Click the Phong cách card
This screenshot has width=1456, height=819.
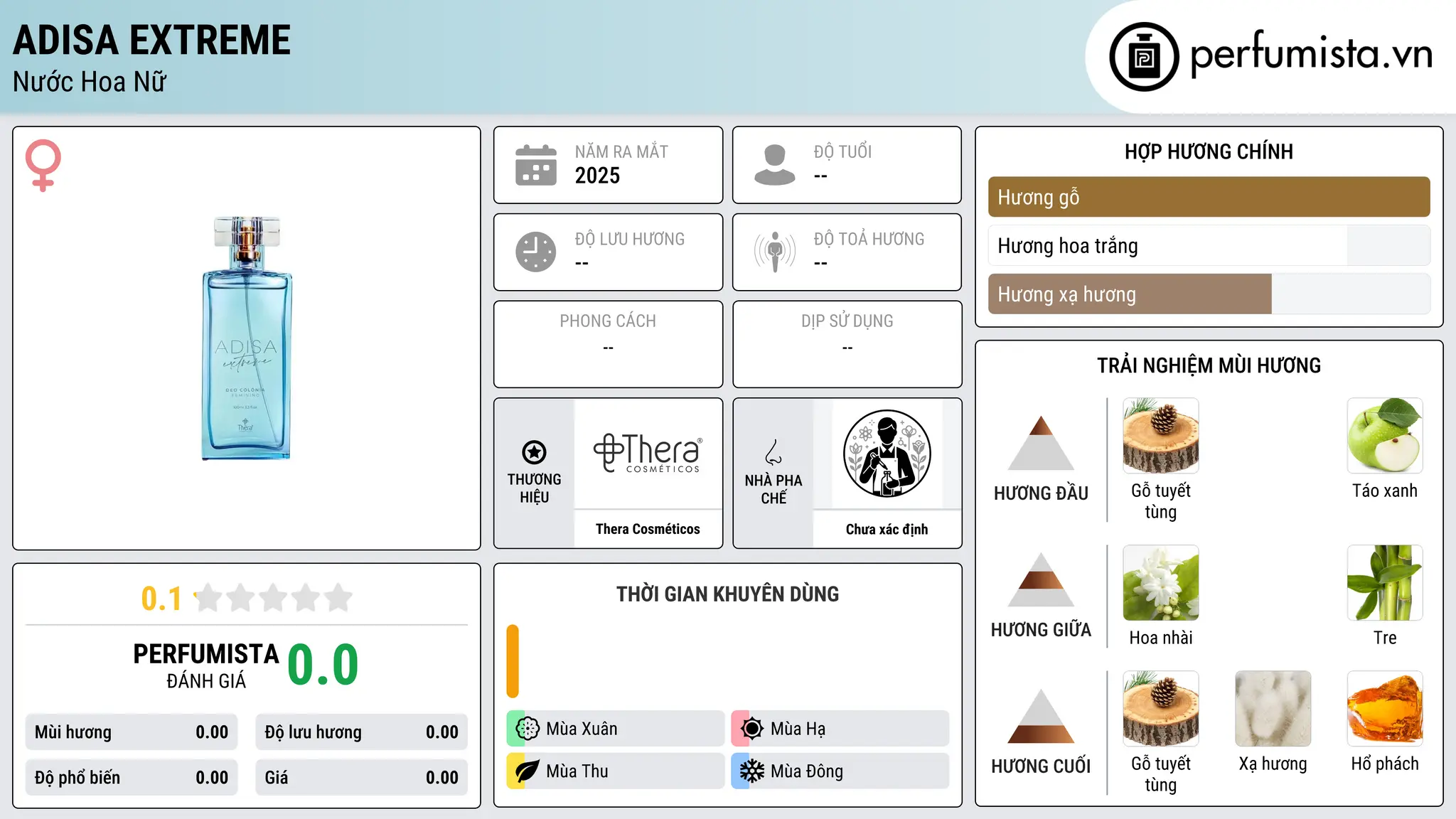tap(608, 344)
